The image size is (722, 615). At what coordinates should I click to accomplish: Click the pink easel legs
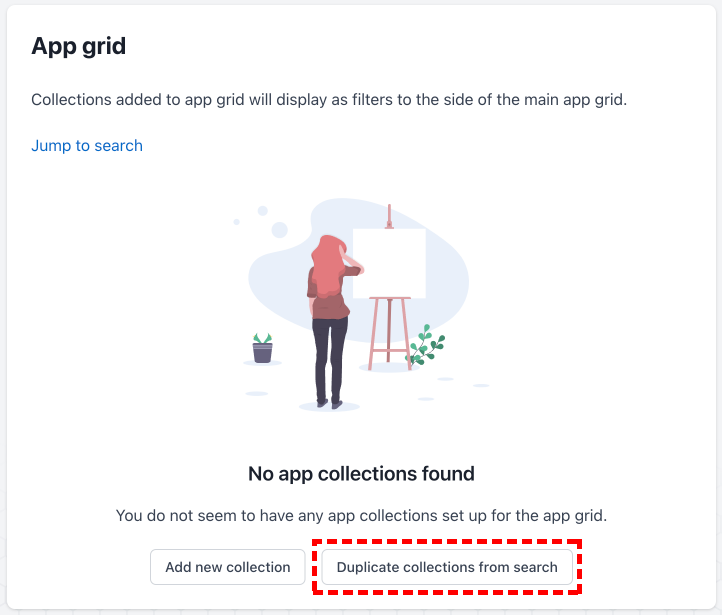pos(390,333)
